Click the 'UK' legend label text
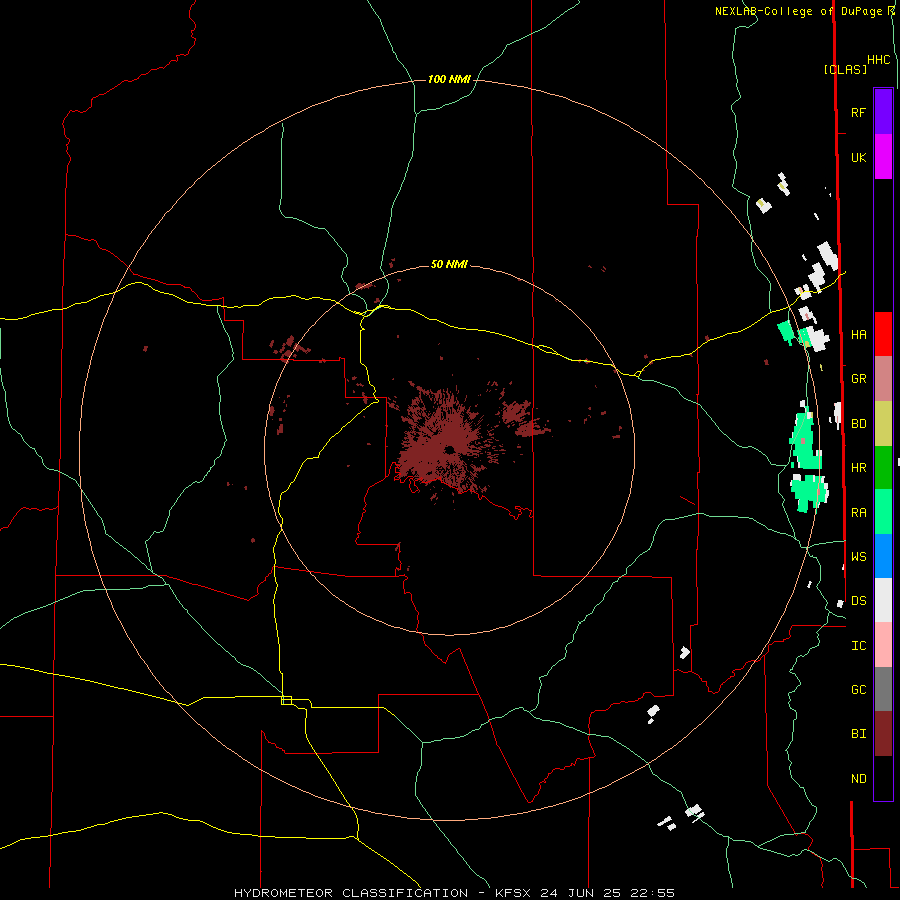 coord(858,157)
